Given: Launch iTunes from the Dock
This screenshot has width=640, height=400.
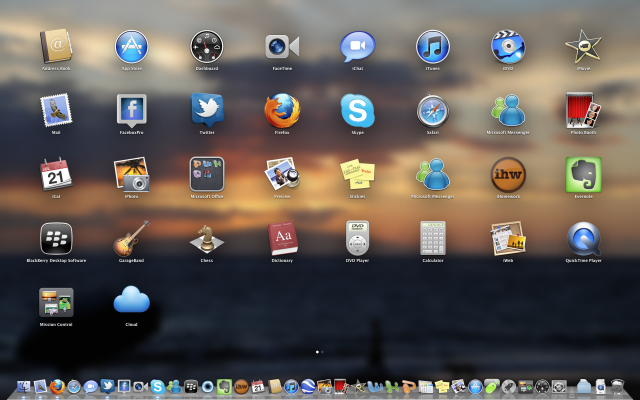Looking at the screenshot, I should point(291,386).
